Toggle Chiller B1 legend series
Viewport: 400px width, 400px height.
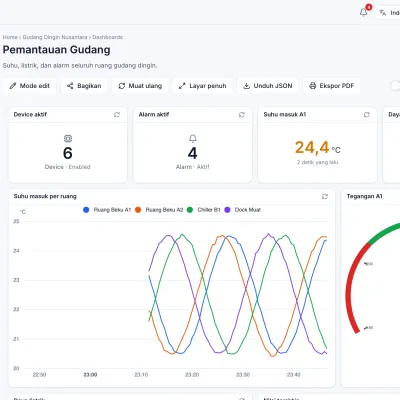pos(204,210)
